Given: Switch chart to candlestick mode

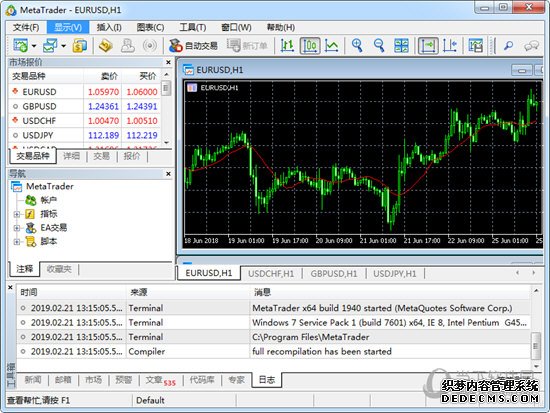Looking at the screenshot, I should (x=310, y=46).
